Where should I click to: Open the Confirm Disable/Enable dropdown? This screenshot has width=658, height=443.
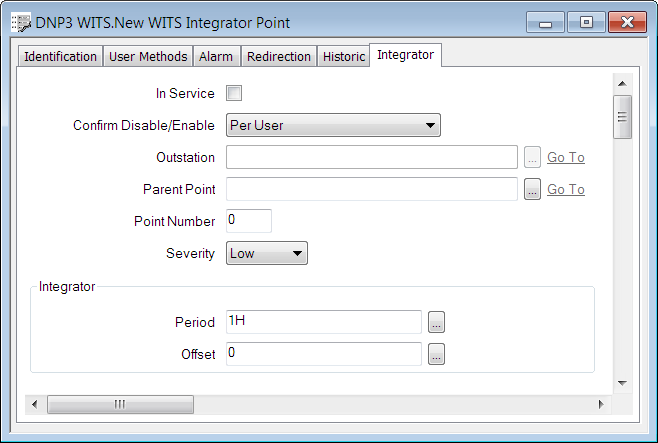point(333,125)
